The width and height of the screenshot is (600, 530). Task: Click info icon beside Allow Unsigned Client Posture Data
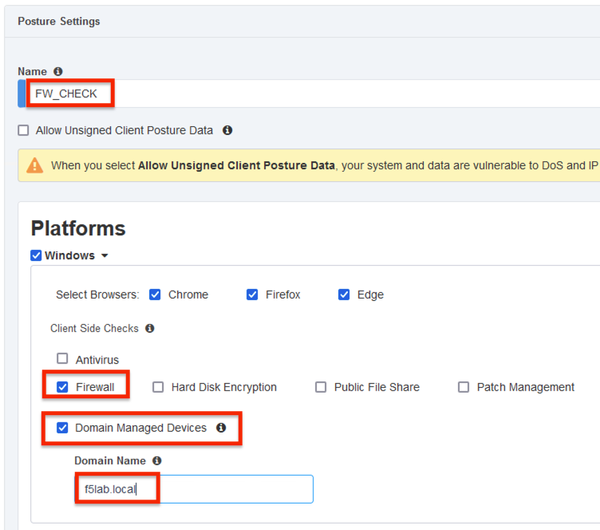(227, 130)
